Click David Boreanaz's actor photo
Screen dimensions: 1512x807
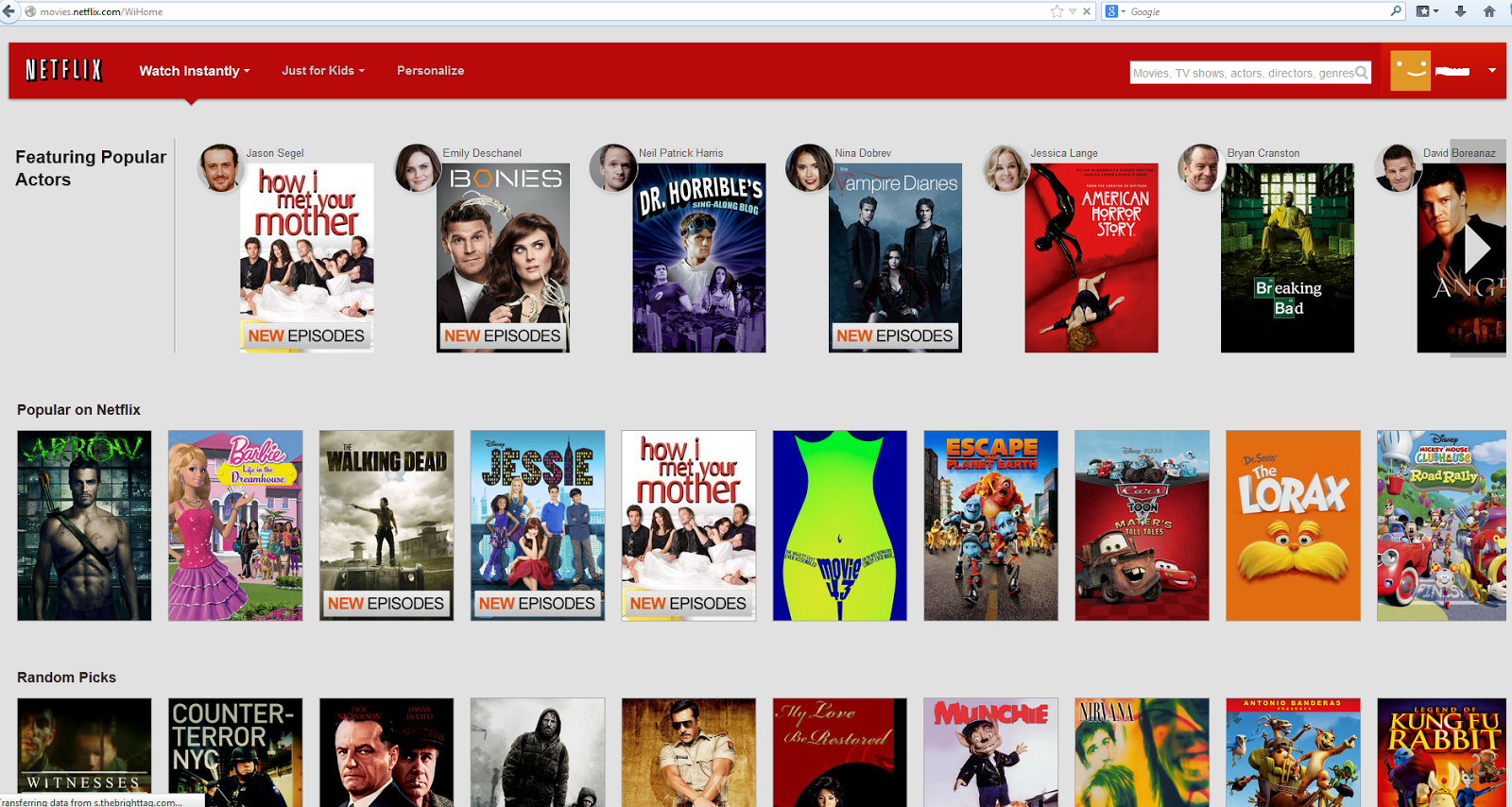point(1397,168)
